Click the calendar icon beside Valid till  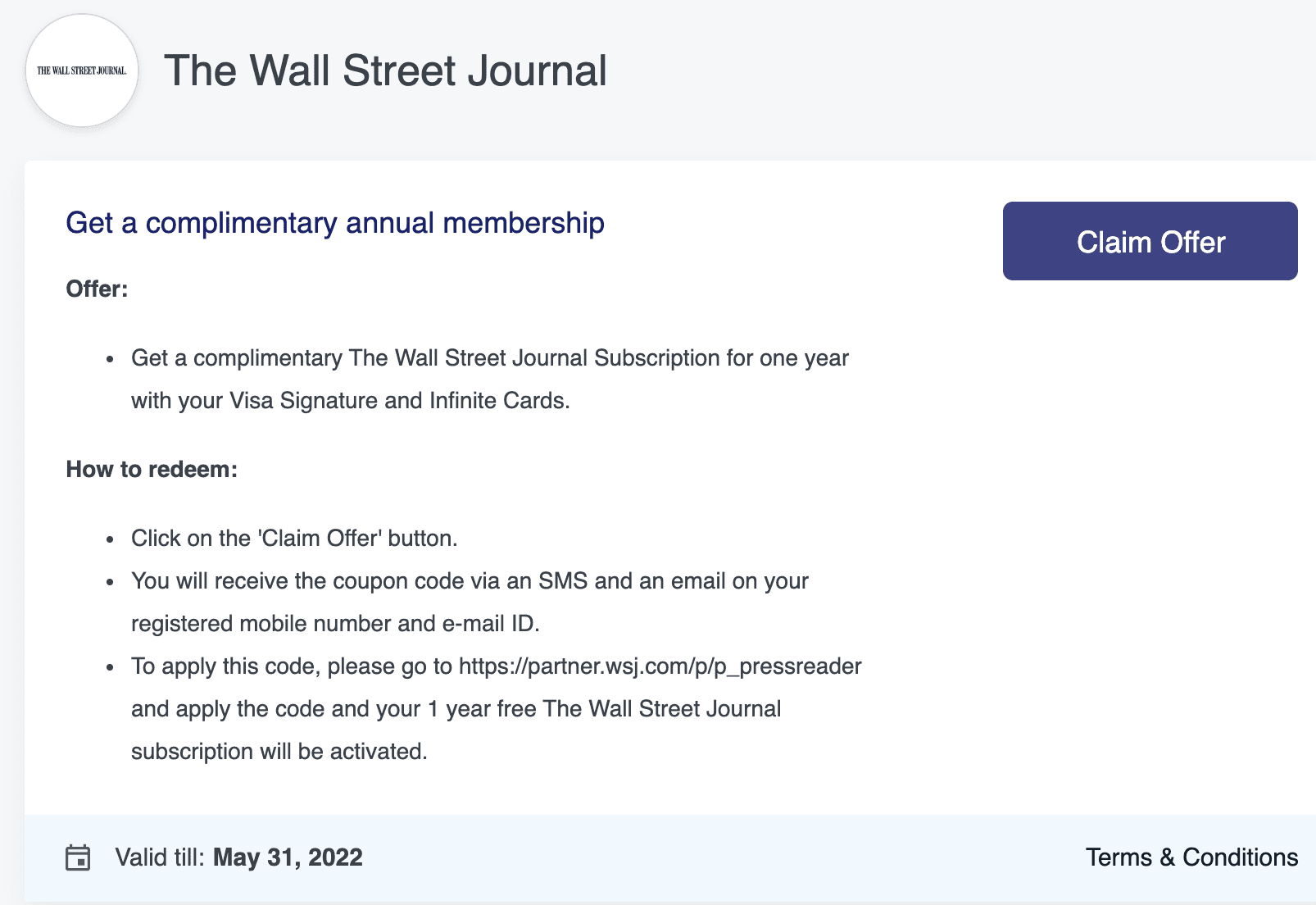[x=78, y=857]
